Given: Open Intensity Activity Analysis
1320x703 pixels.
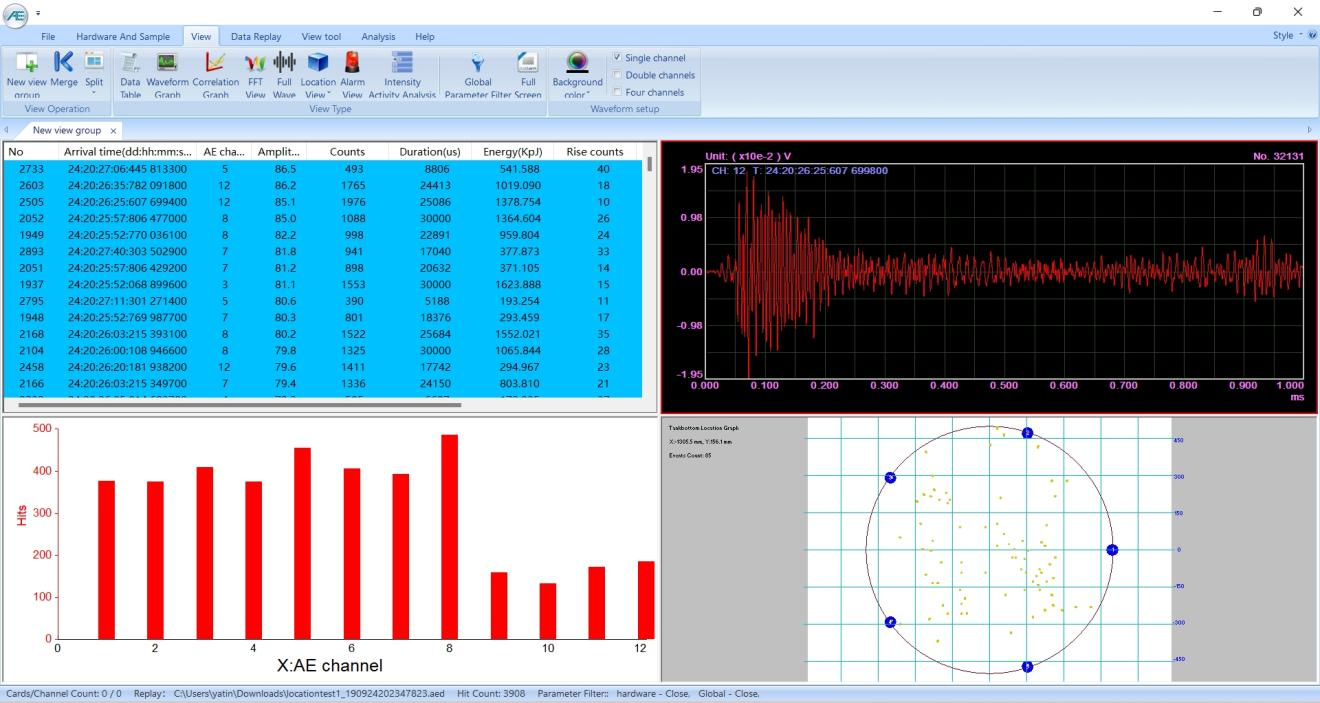Looking at the screenshot, I should click(x=403, y=74).
